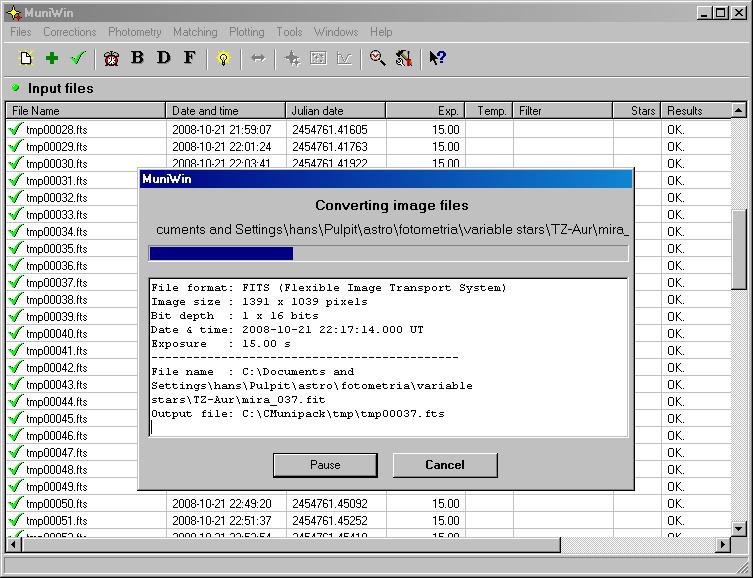
Task: Click the yellow light bulb toolbar icon
Action: [223, 58]
